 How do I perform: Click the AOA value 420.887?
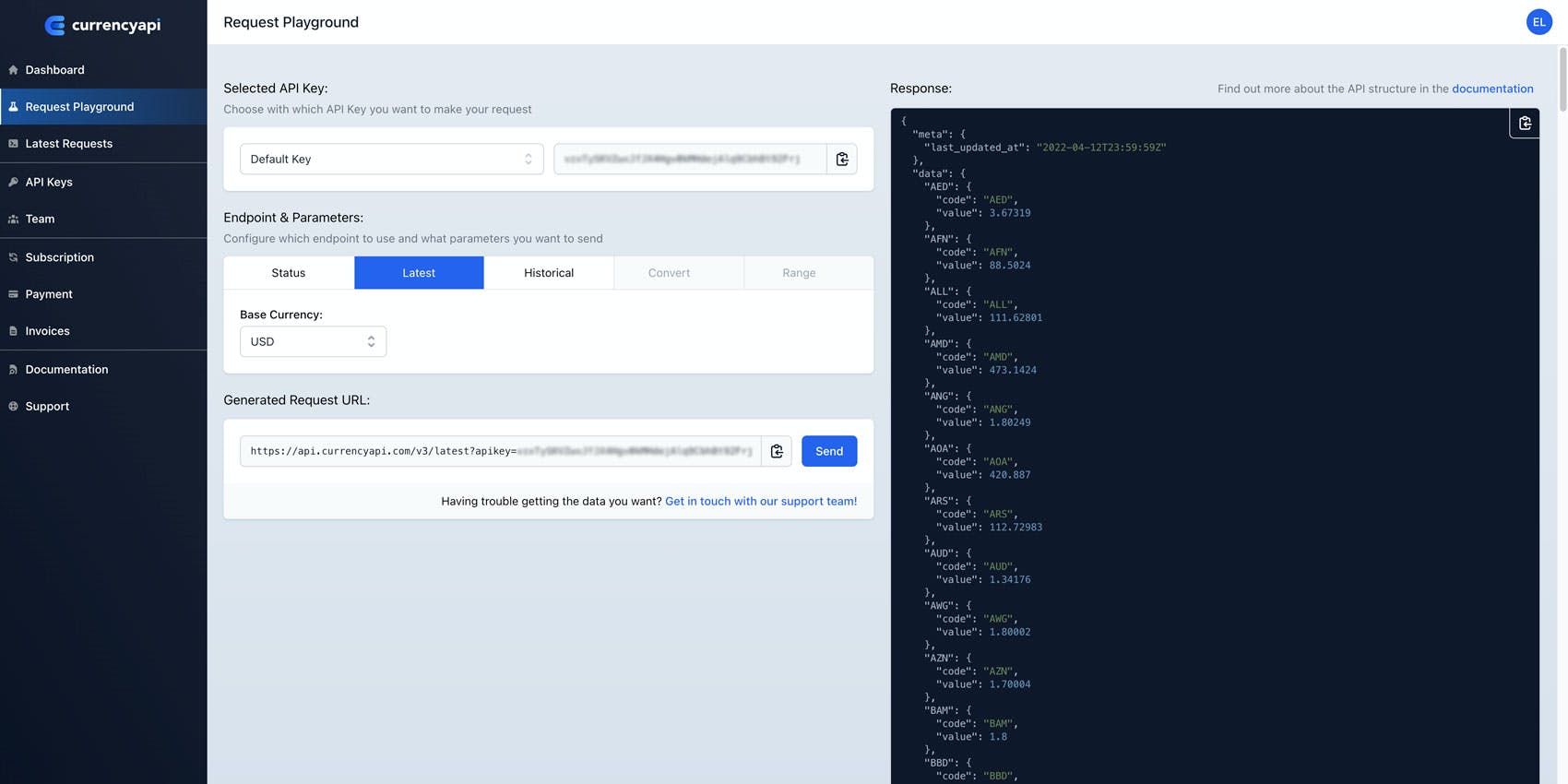1010,475
